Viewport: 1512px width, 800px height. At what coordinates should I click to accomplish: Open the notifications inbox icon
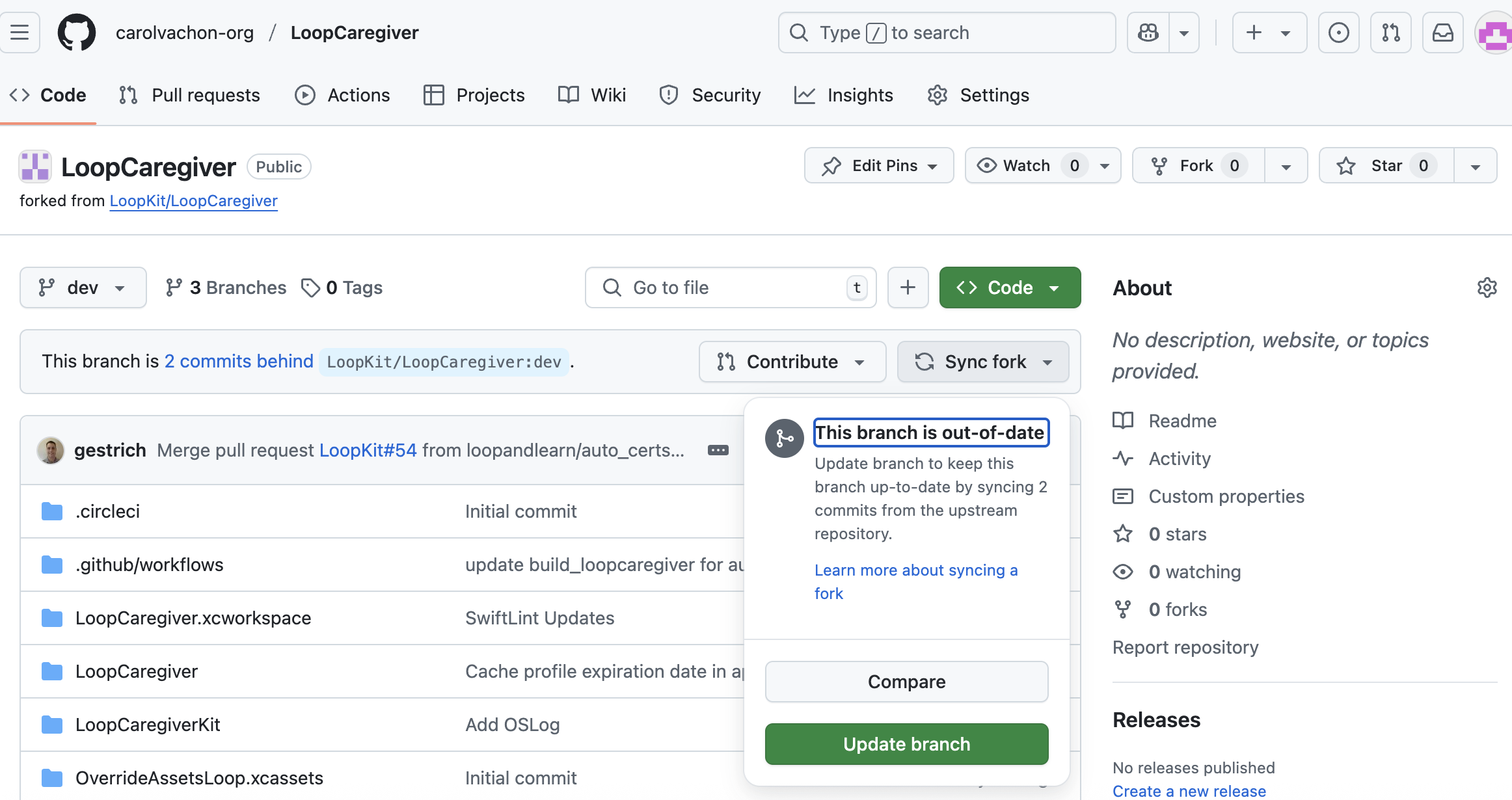tap(1442, 33)
